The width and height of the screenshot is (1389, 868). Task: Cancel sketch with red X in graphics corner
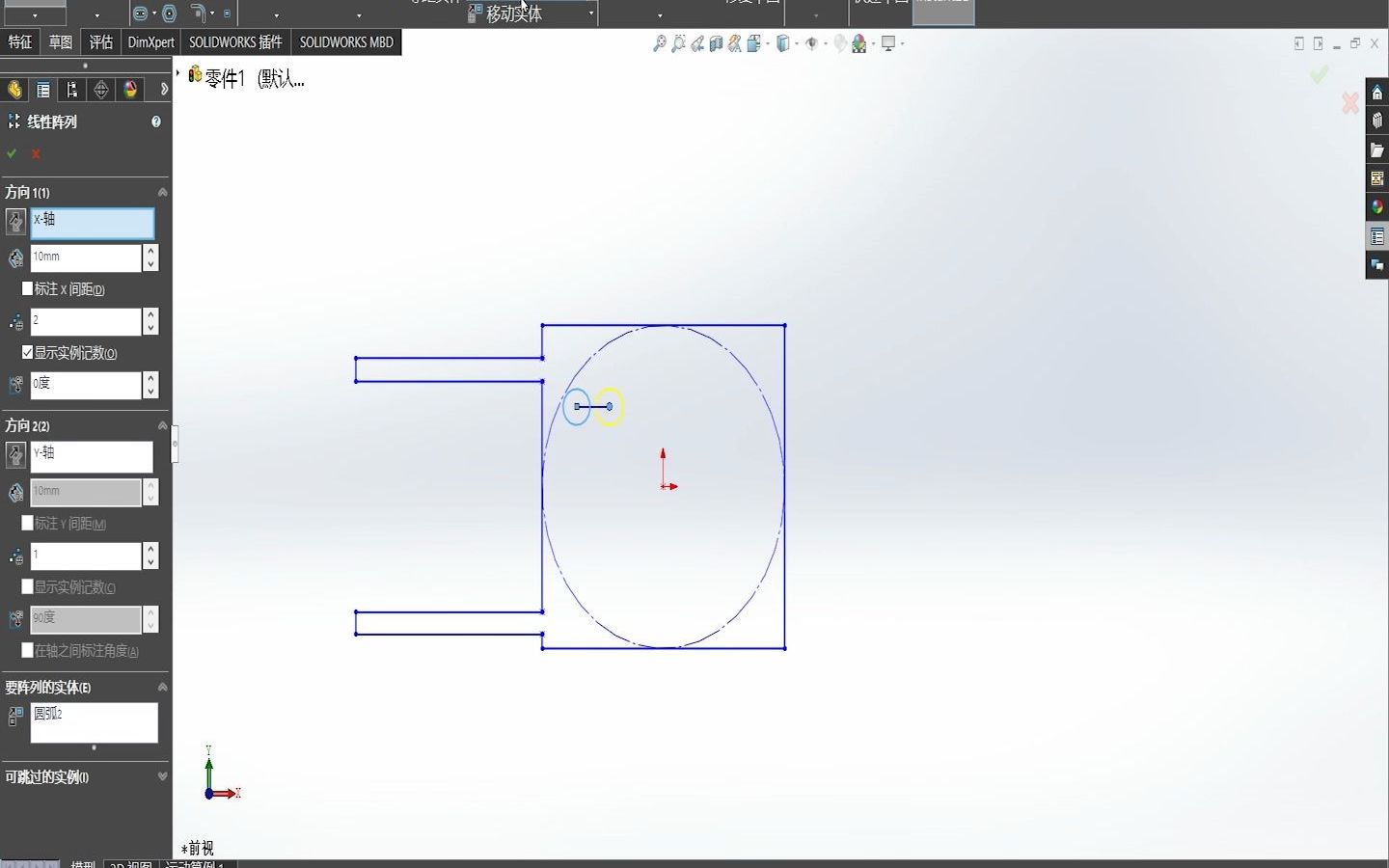[x=1350, y=102]
